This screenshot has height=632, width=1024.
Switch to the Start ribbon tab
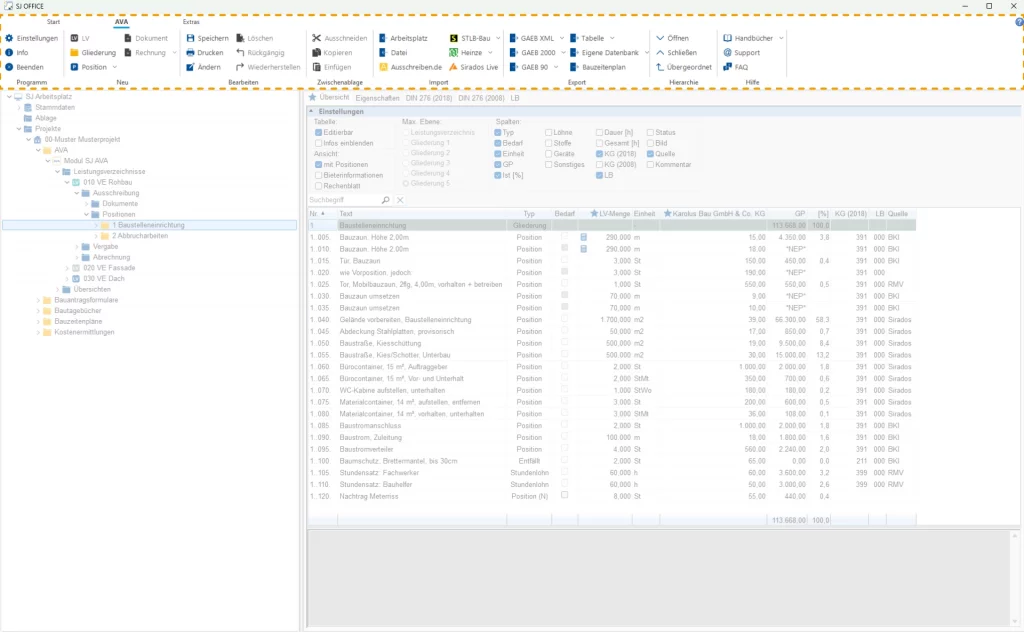[53, 21]
